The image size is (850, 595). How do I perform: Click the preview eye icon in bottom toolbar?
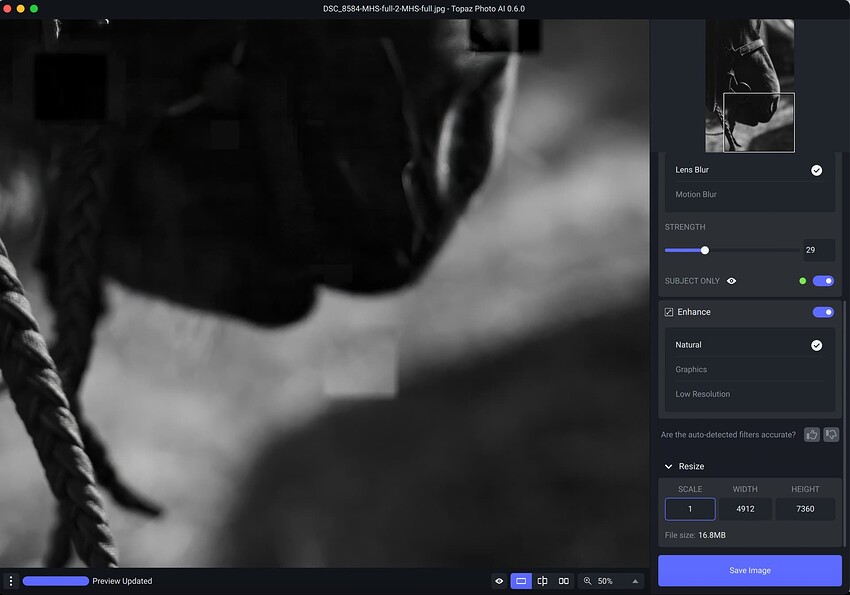(x=499, y=581)
